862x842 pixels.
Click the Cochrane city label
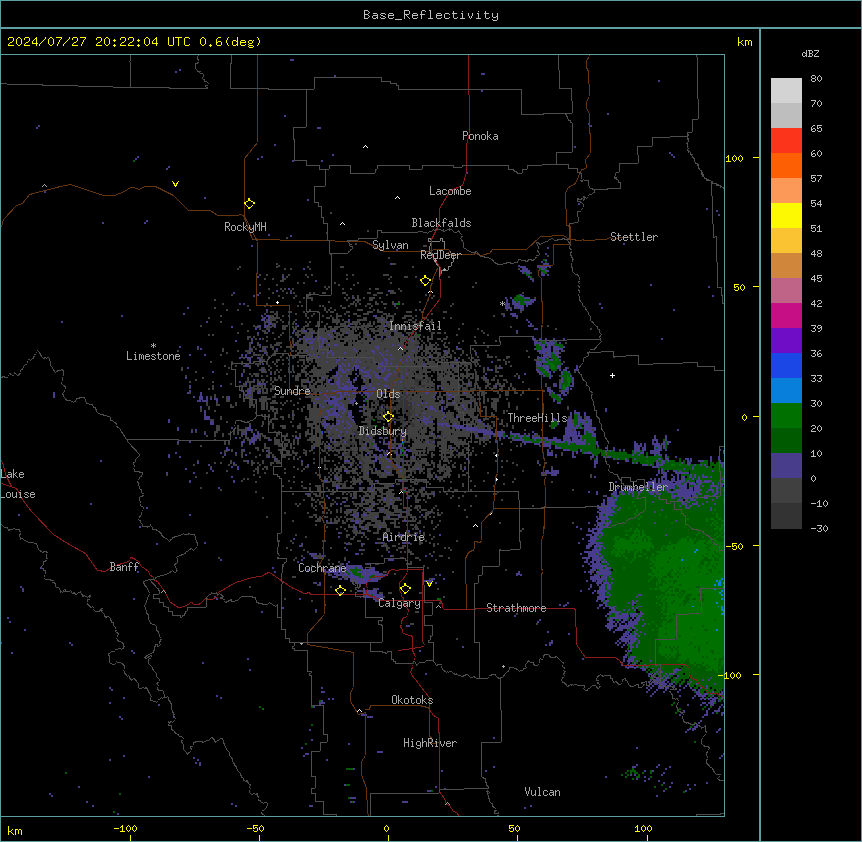[322, 568]
